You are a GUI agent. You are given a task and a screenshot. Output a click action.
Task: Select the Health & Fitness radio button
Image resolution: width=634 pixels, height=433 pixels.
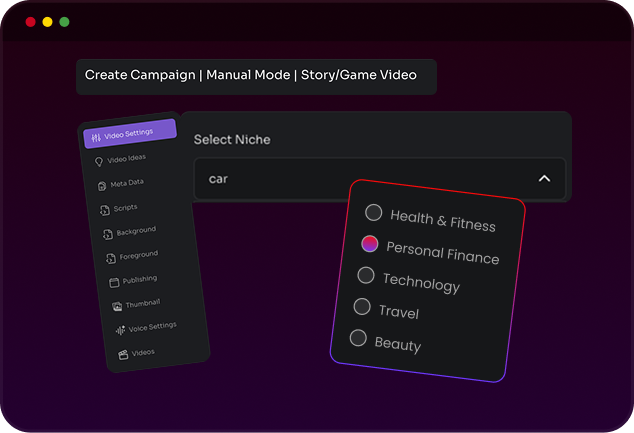(373, 212)
